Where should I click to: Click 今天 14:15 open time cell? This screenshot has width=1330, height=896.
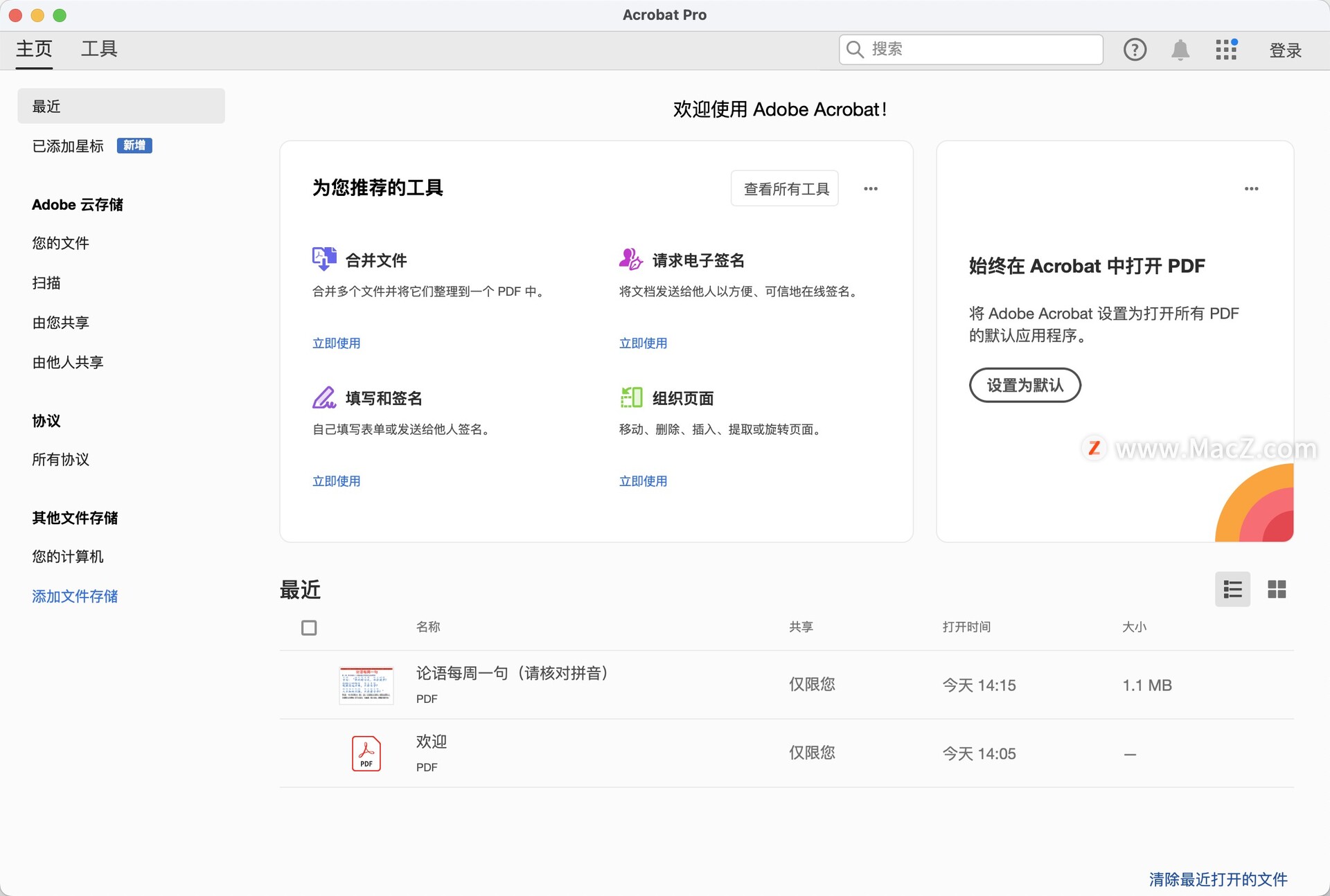(x=979, y=686)
